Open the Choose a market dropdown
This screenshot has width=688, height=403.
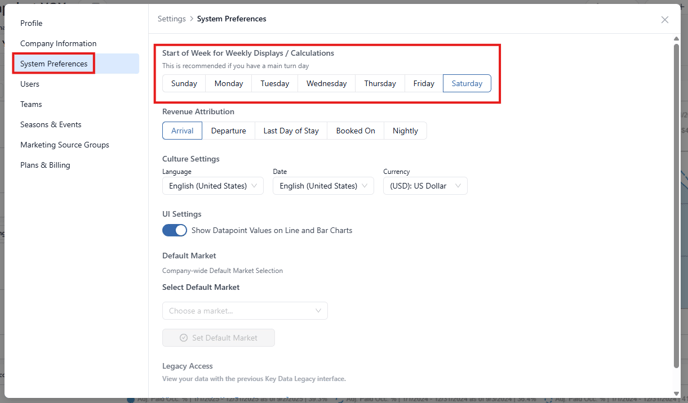click(245, 311)
